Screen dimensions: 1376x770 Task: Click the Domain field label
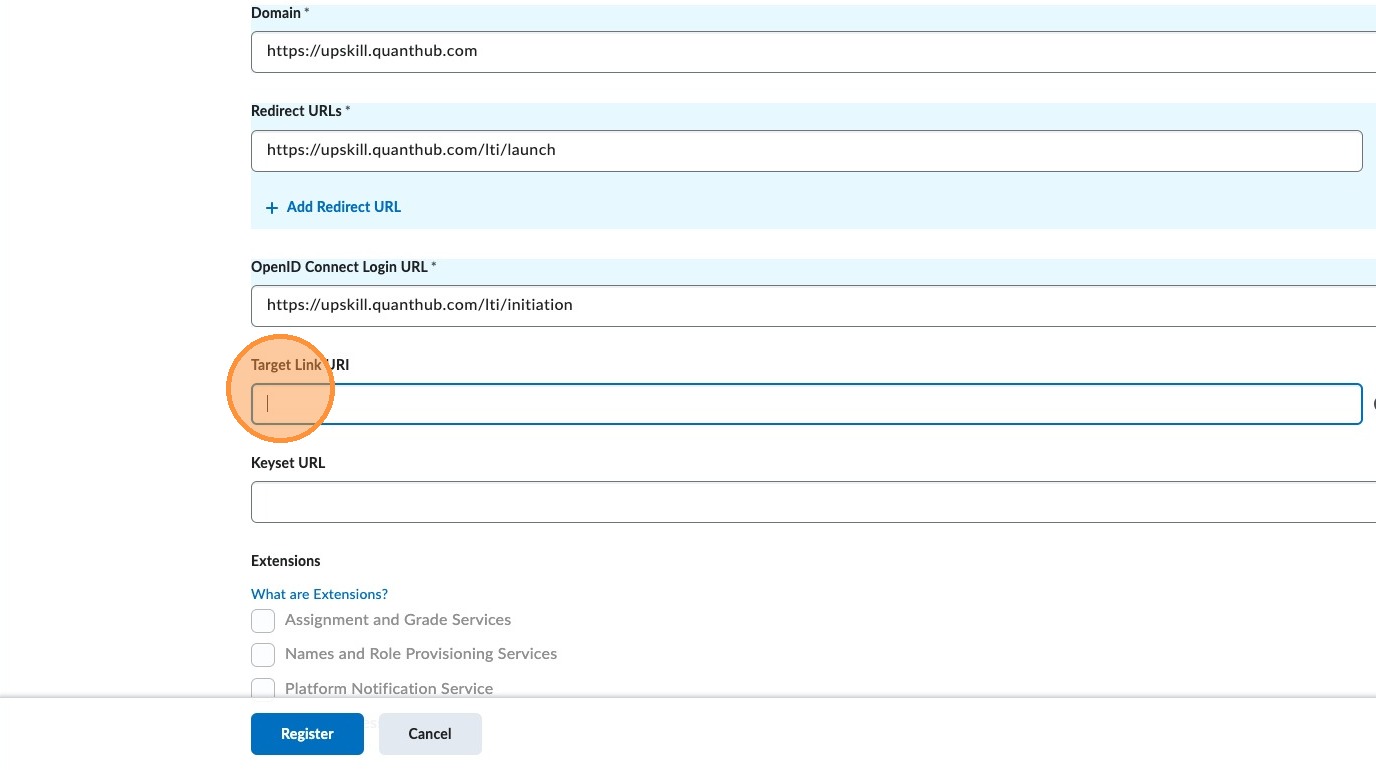coord(275,13)
